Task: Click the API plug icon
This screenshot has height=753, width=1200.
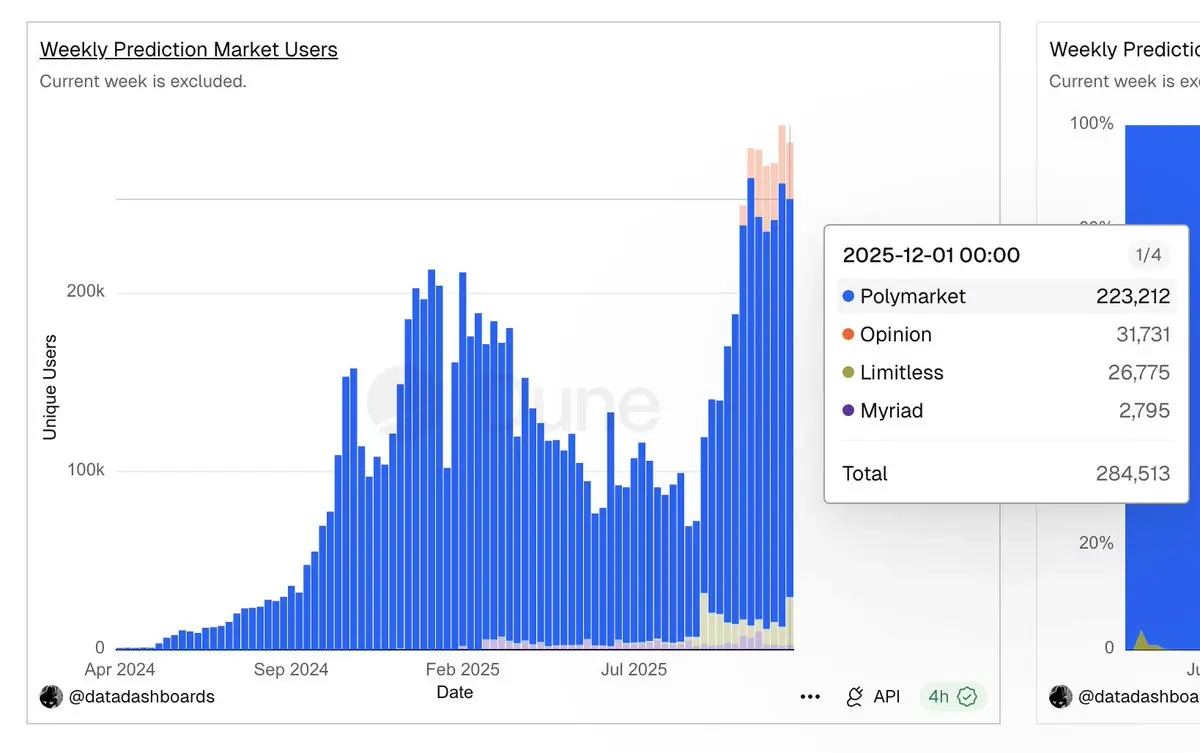Action: click(x=855, y=696)
